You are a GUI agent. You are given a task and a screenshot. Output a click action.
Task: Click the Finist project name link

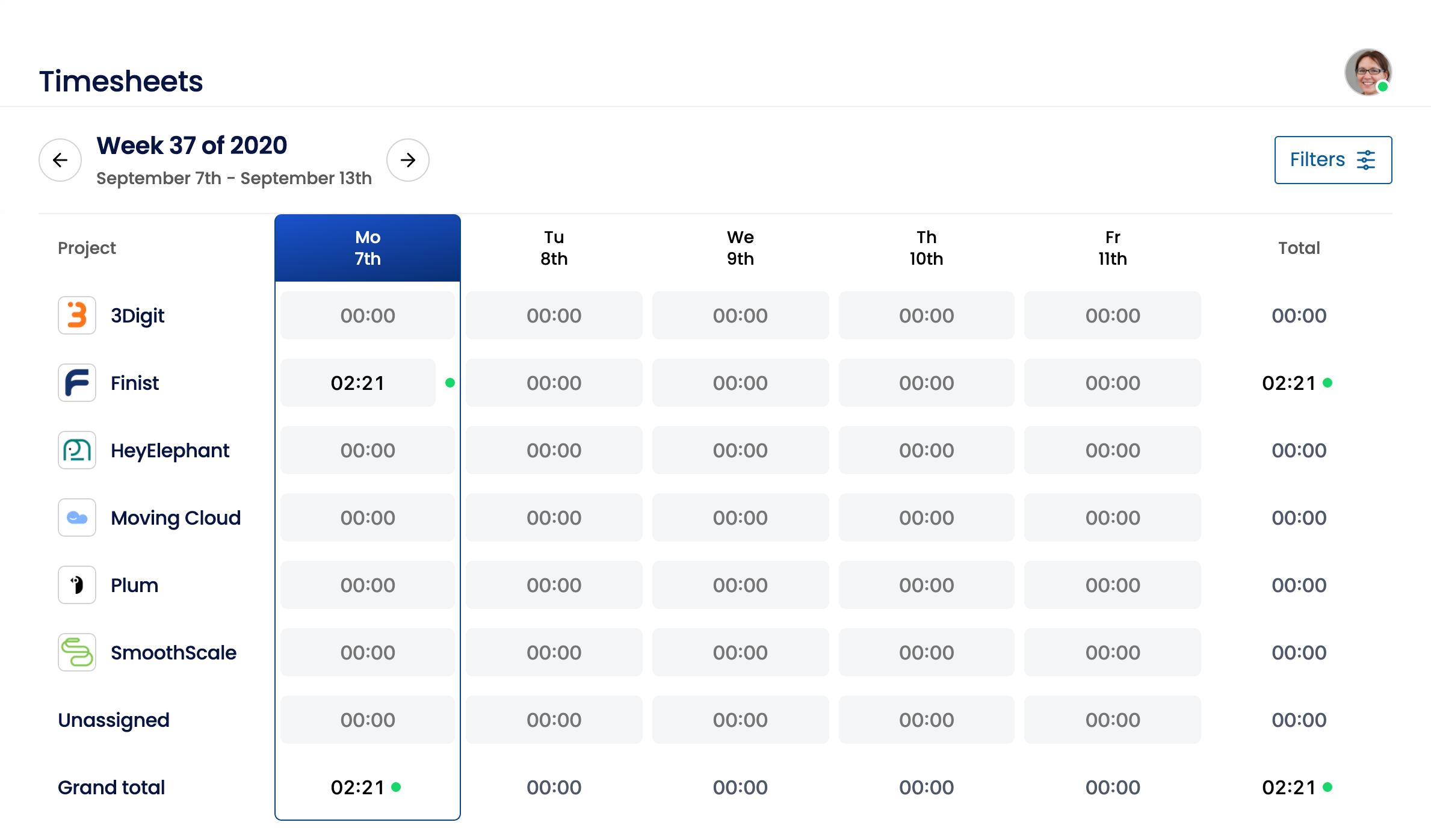pyautogui.click(x=135, y=383)
